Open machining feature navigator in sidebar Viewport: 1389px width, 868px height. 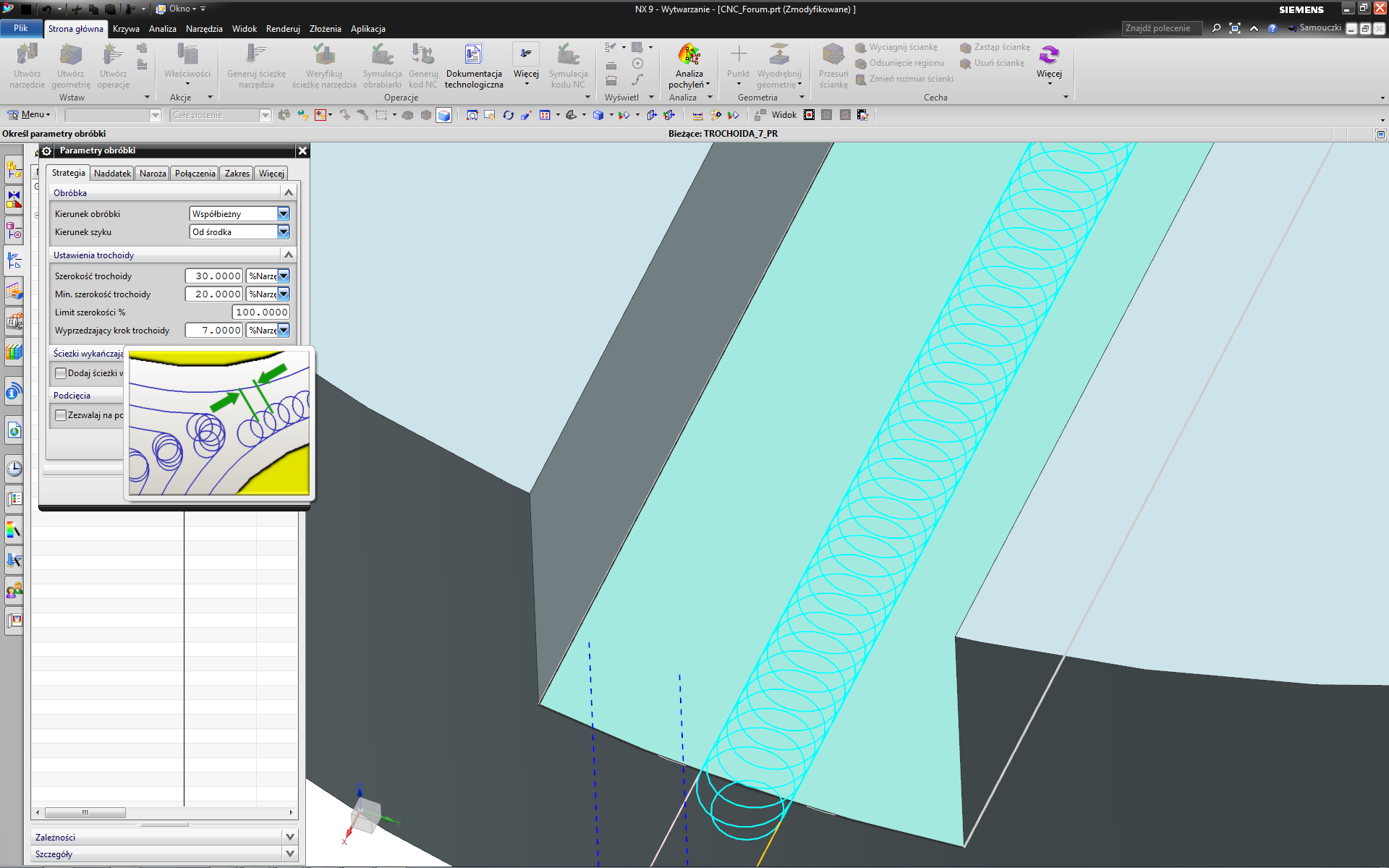(14, 291)
